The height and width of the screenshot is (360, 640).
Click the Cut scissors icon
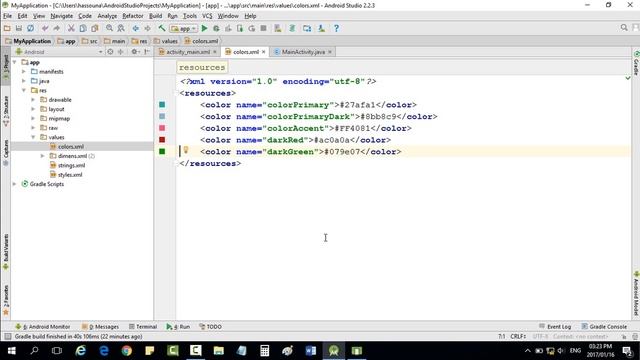71,28
